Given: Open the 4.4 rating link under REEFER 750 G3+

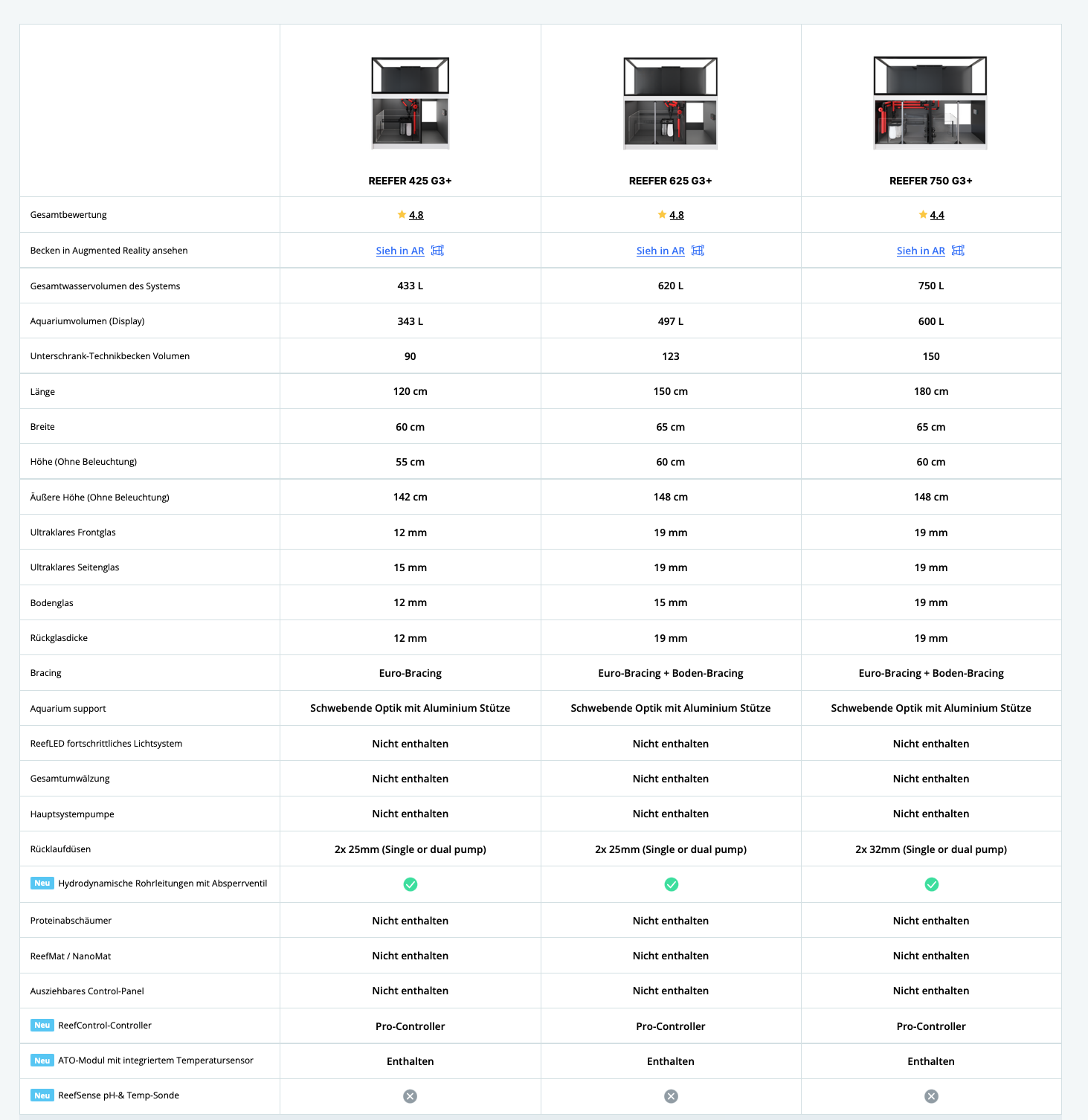Looking at the screenshot, I should pyautogui.click(x=937, y=215).
